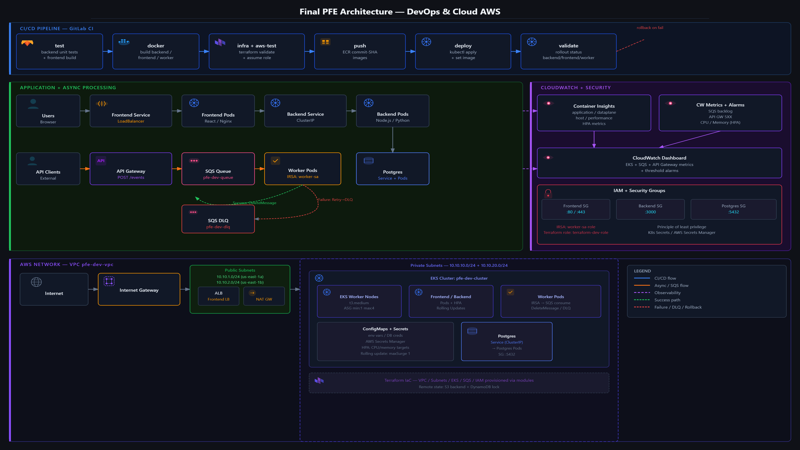
Task: Click the checkmark icon of Worker Pods in EKS cluster
Action: (510, 292)
